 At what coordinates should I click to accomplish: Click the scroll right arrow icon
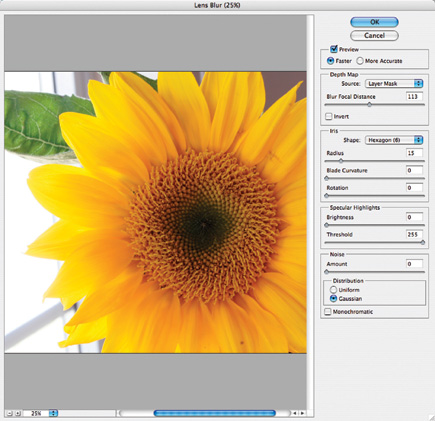pos(302,413)
